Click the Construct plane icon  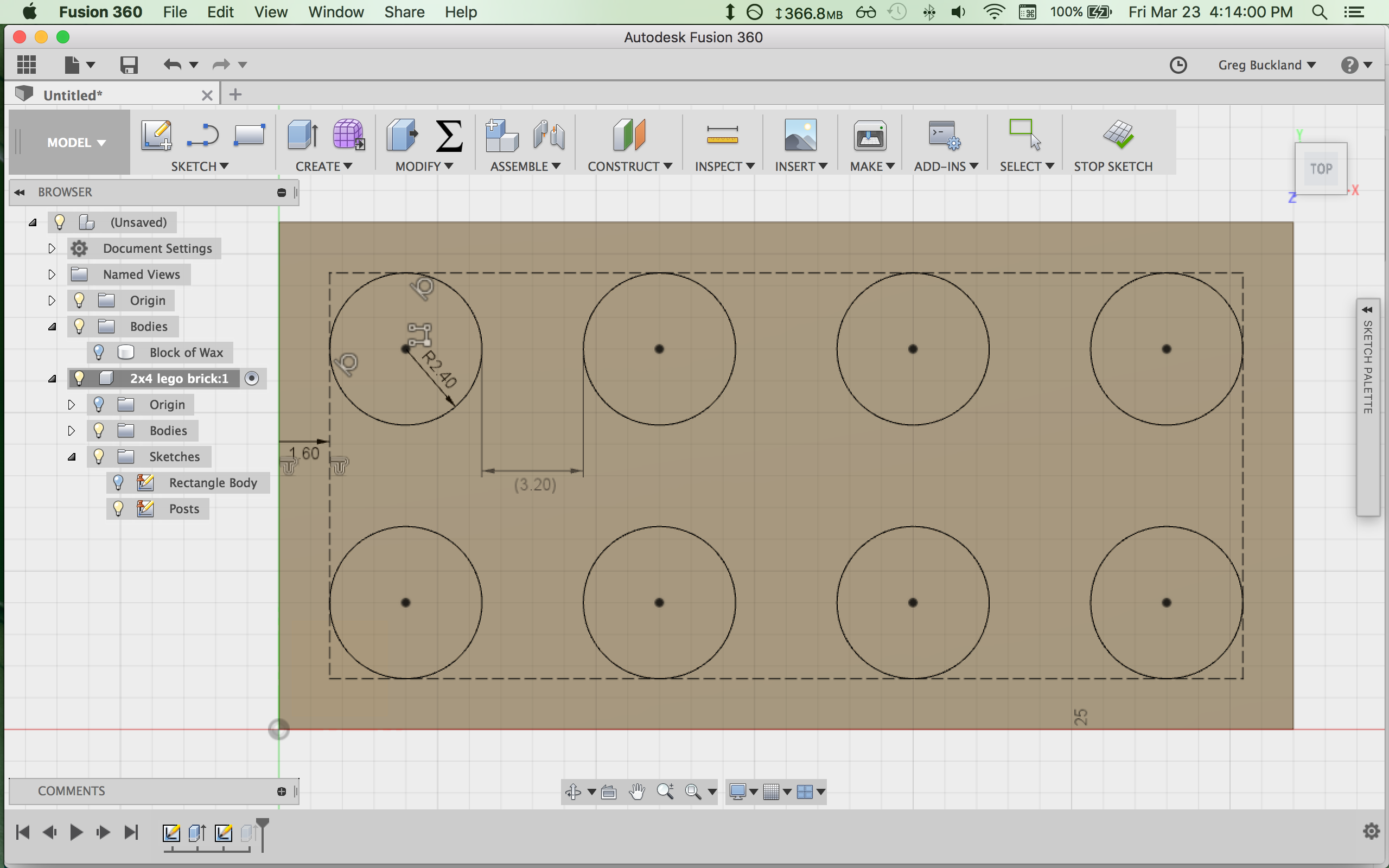coord(629,136)
